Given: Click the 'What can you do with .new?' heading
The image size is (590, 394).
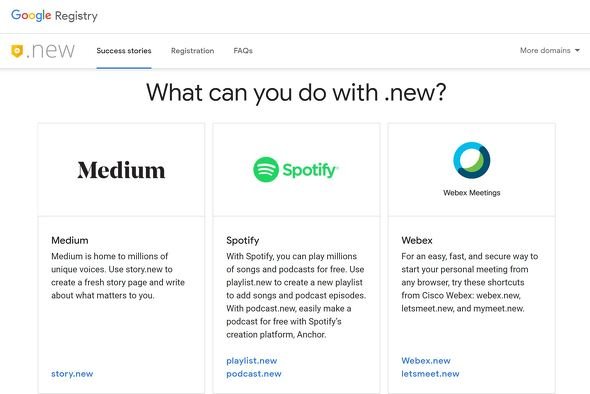Looking at the screenshot, I should [296, 92].
